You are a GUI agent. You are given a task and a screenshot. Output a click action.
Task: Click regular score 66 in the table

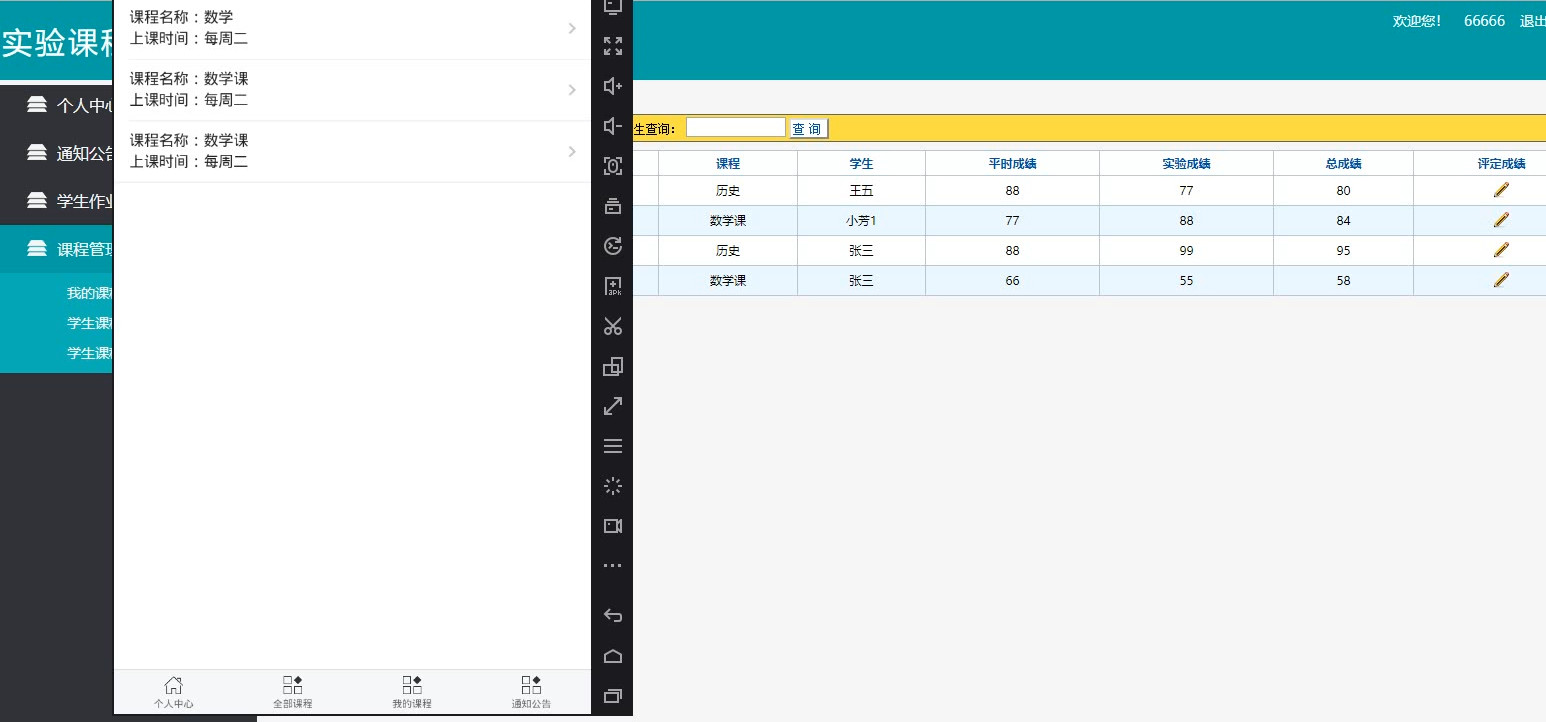coord(1012,281)
